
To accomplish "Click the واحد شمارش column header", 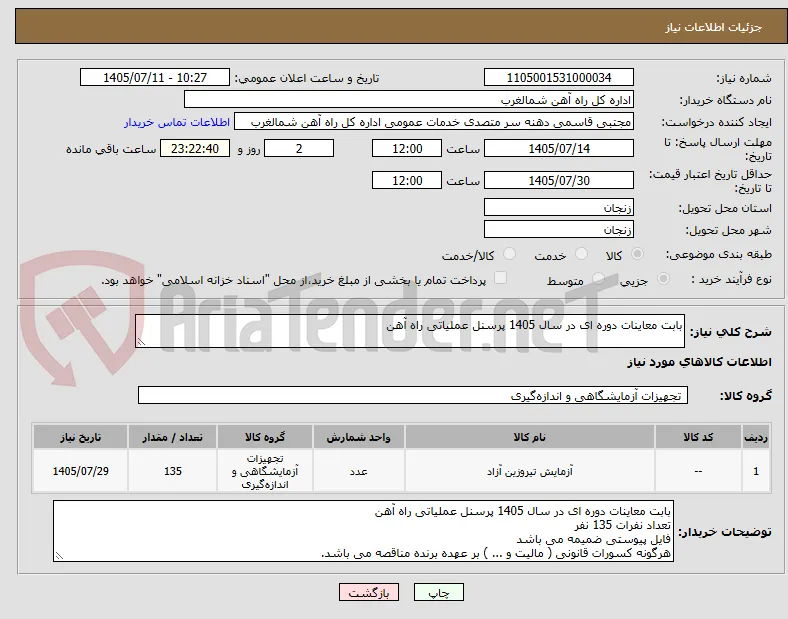I will point(359,437).
